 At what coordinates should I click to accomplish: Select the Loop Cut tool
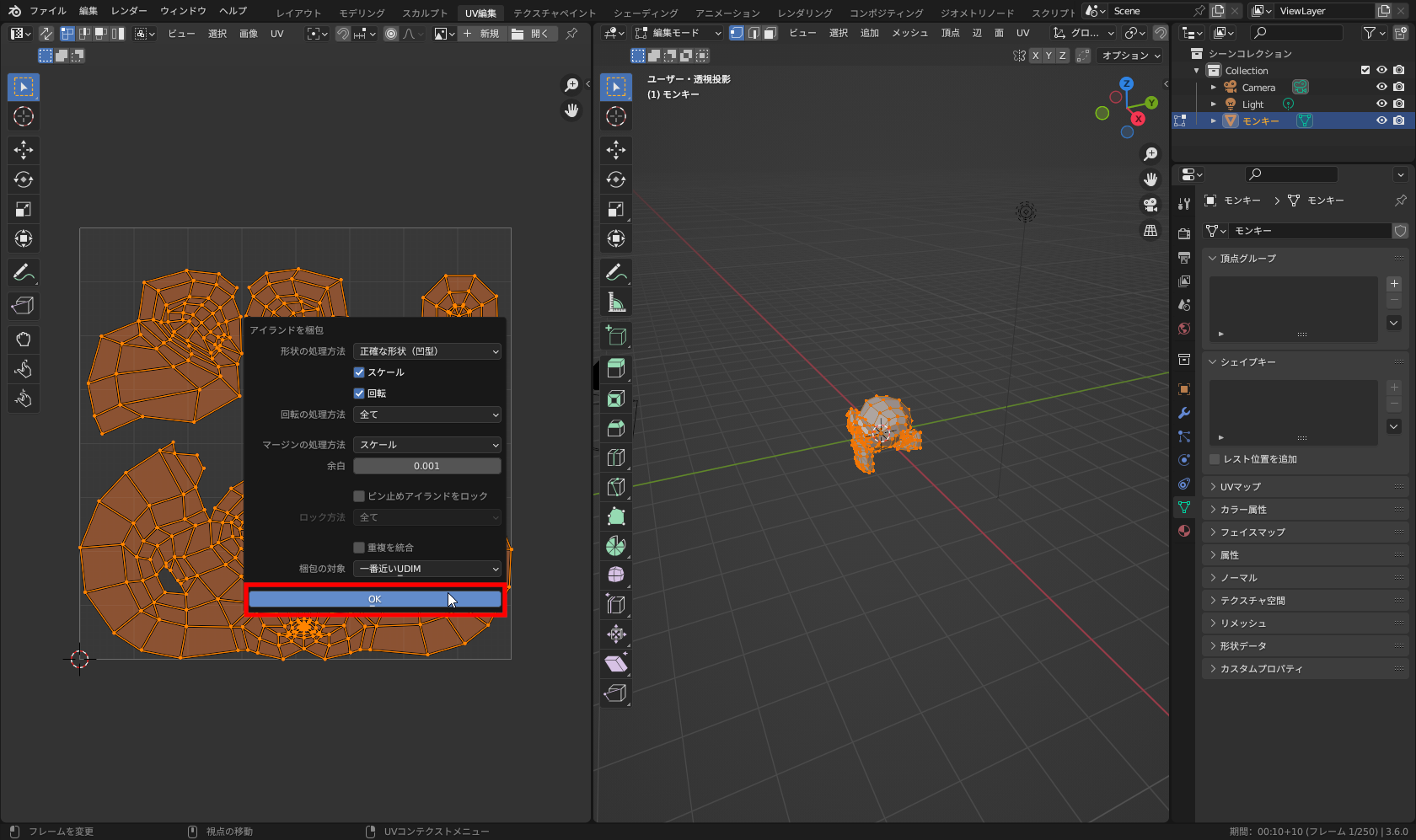tap(616, 457)
